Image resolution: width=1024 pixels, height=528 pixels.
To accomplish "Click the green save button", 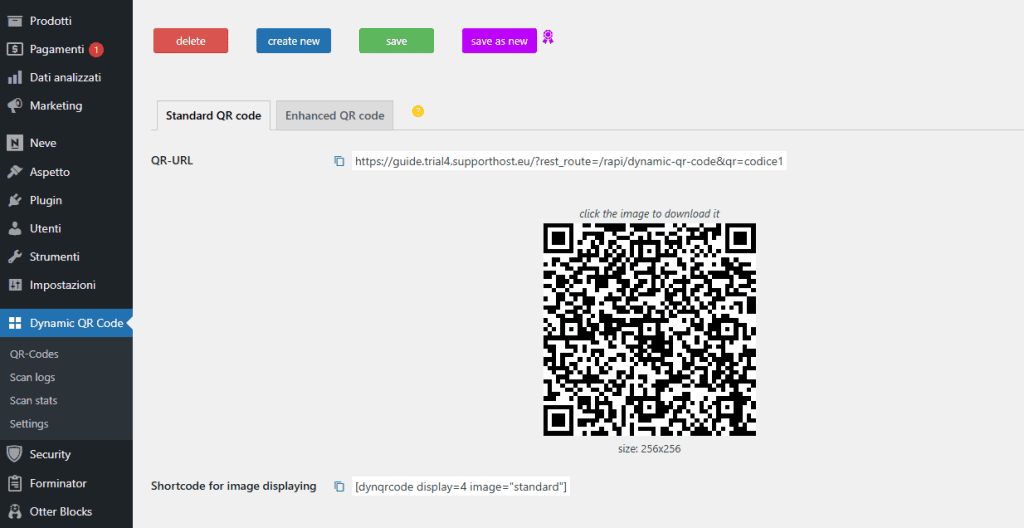I will pos(396,41).
